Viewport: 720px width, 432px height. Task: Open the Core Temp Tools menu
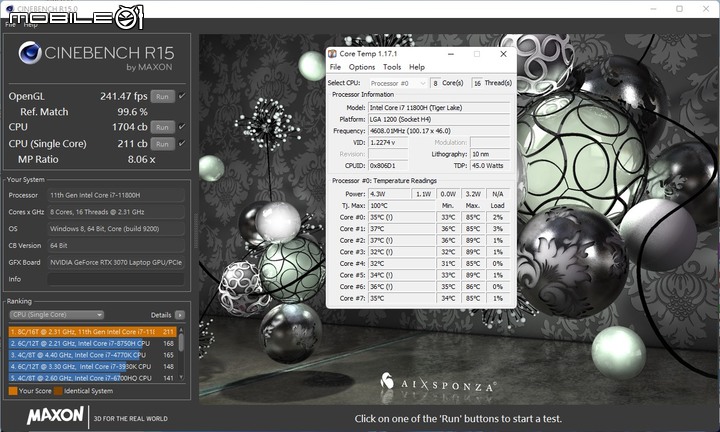click(392, 67)
